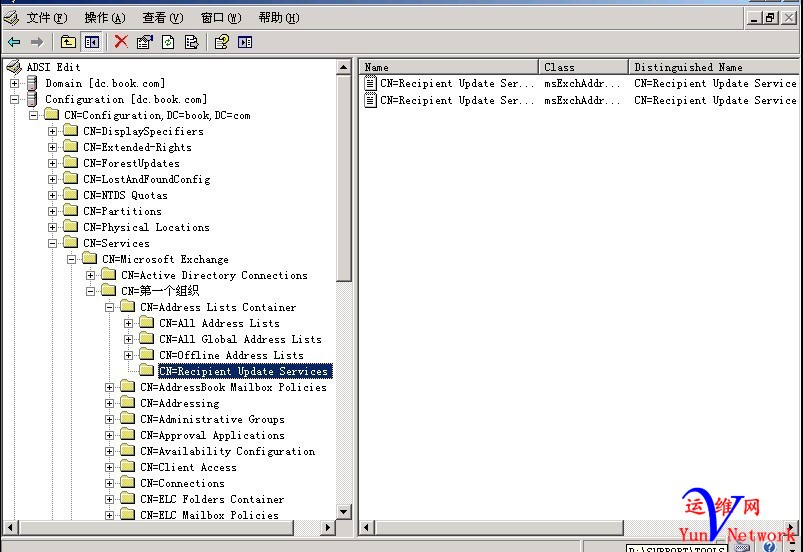Open the 查看(V) menu
803x552 pixels.
162,17
